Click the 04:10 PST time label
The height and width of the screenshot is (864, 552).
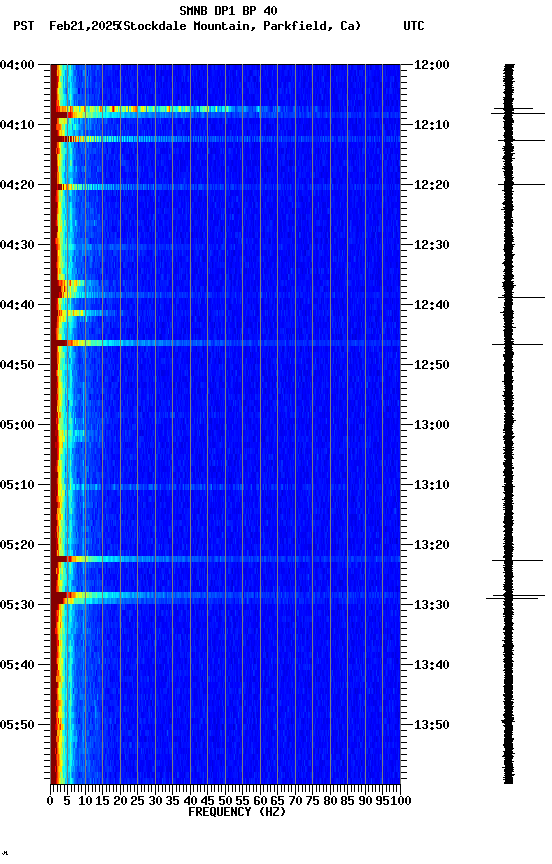tap(17, 125)
